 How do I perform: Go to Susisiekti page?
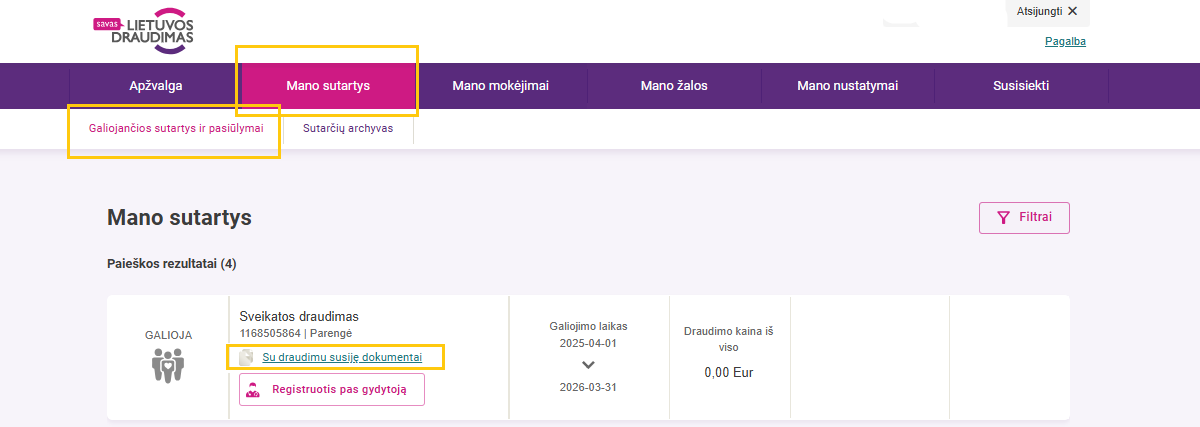(1021, 86)
